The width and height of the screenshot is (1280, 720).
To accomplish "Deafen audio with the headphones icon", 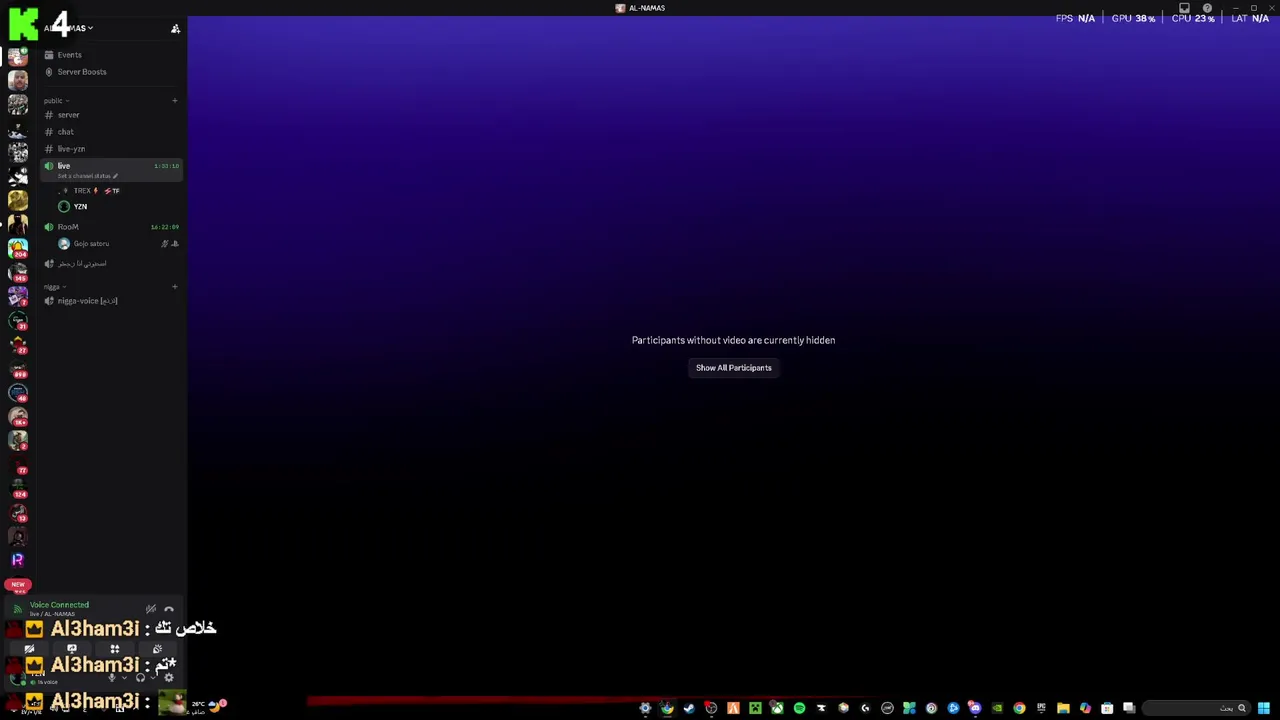I will tap(140, 678).
